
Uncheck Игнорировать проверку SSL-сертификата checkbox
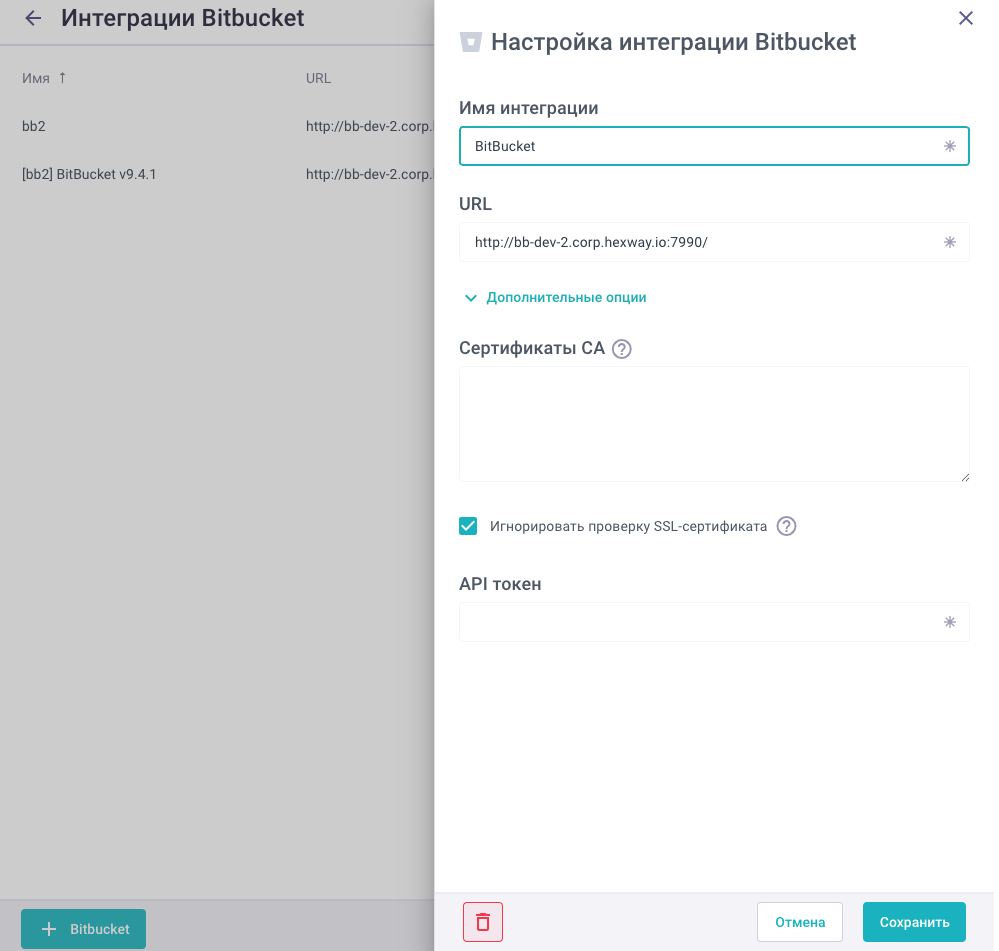pos(468,526)
